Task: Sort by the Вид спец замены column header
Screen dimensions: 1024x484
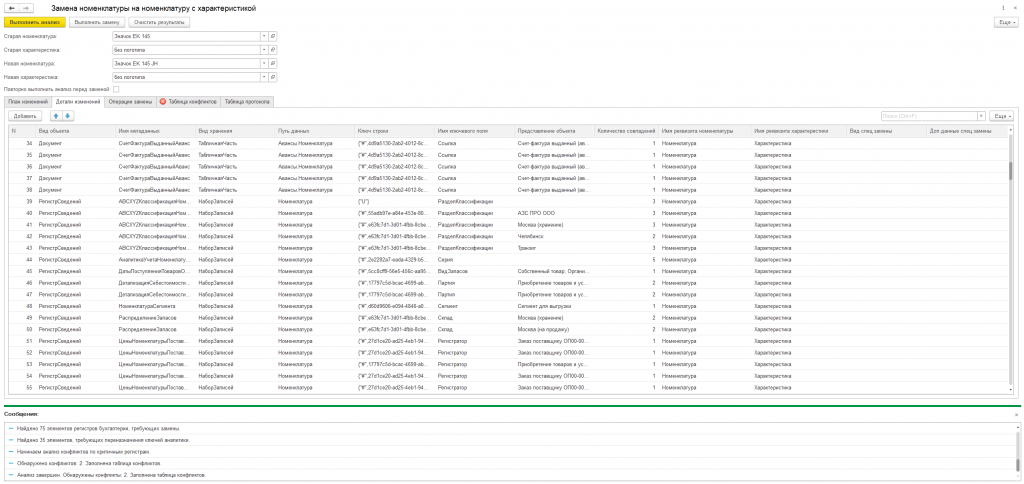Action: point(886,131)
